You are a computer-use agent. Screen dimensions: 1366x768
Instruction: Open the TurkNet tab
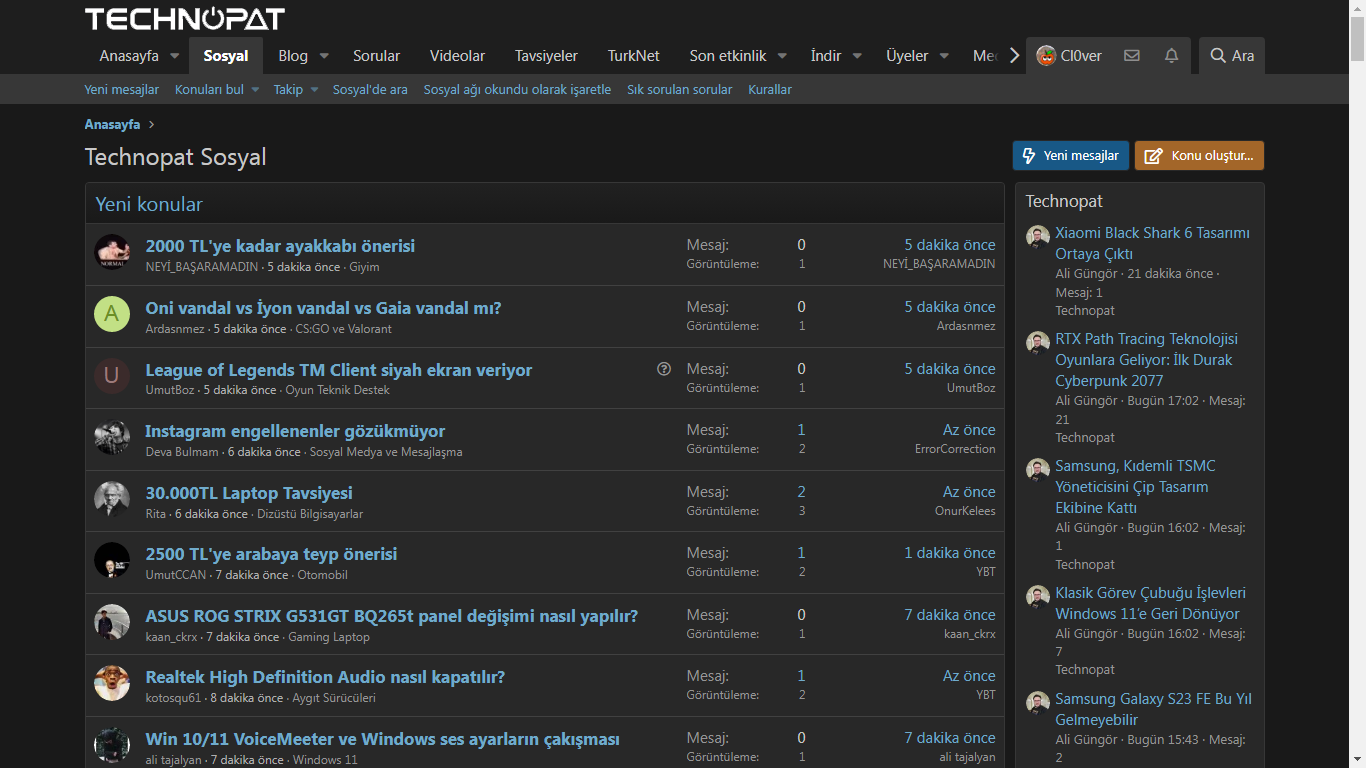(634, 56)
